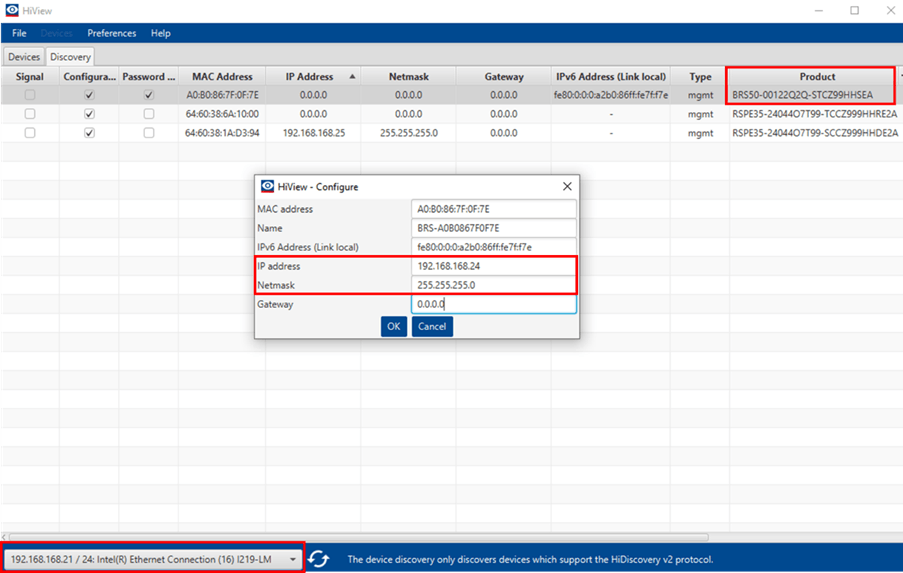The image size is (903, 573).
Task: Click the Gateway column header
Action: tap(504, 77)
